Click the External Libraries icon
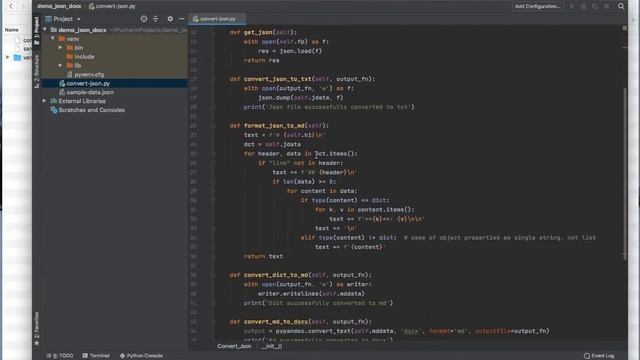The width and height of the screenshot is (640, 360). point(54,101)
